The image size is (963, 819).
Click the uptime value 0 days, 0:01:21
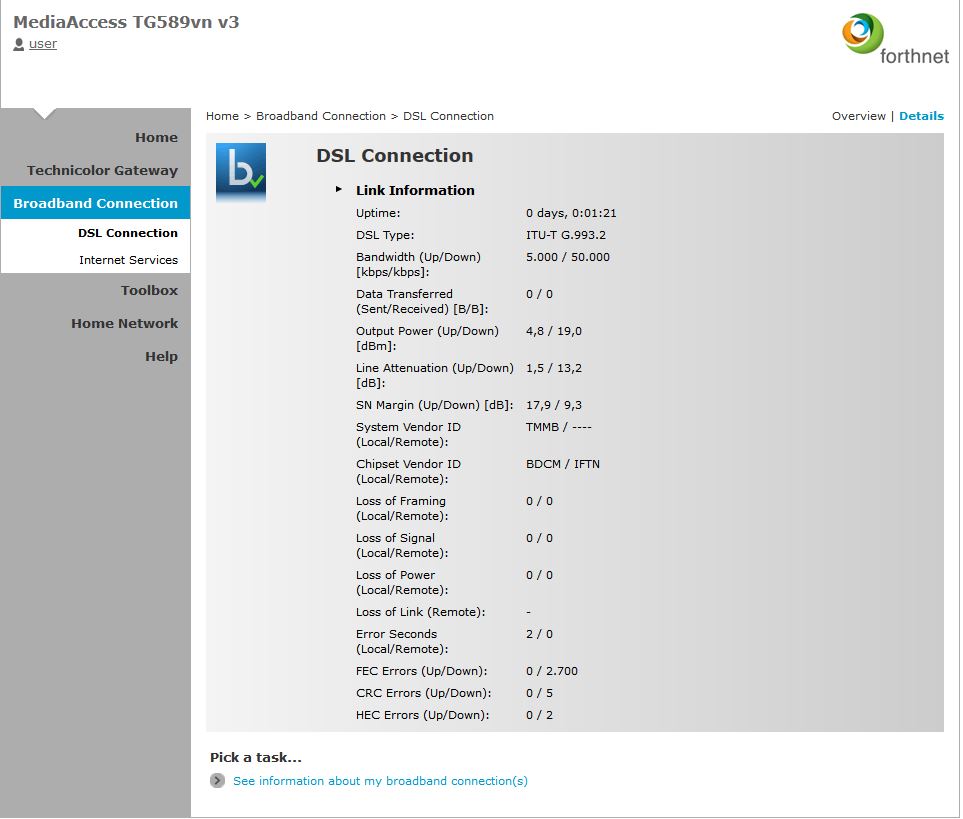click(x=571, y=213)
